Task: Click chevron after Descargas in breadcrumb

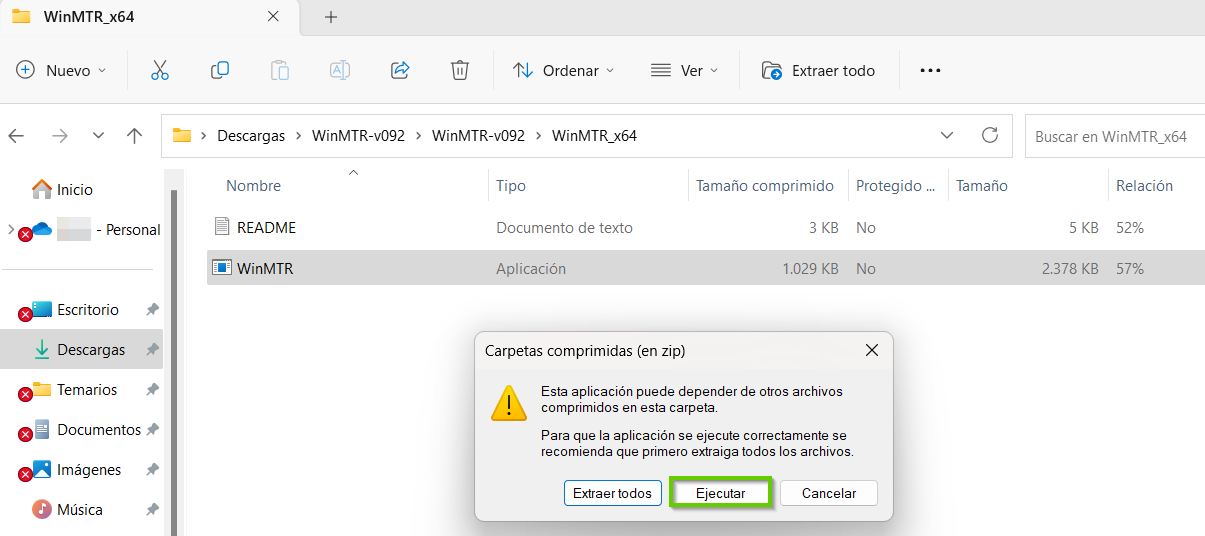Action: tap(299, 136)
